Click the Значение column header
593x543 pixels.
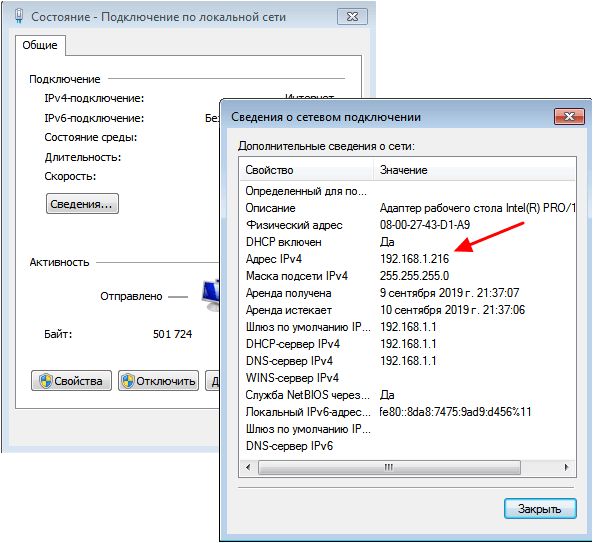[x=474, y=170]
